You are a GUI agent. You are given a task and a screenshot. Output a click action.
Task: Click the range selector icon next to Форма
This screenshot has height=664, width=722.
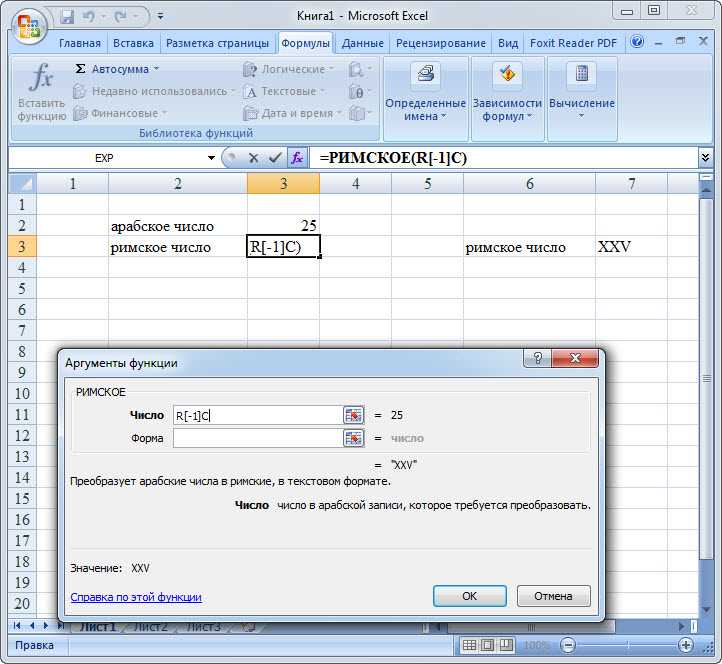click(354, 438)
